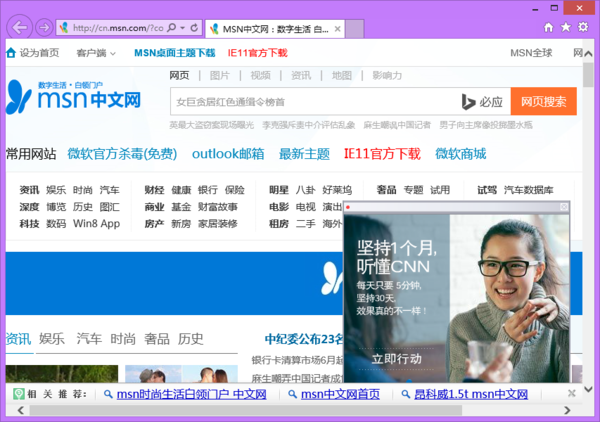Open a new blank tab
This screenshot has height=422, width=600.
(355, 29)
